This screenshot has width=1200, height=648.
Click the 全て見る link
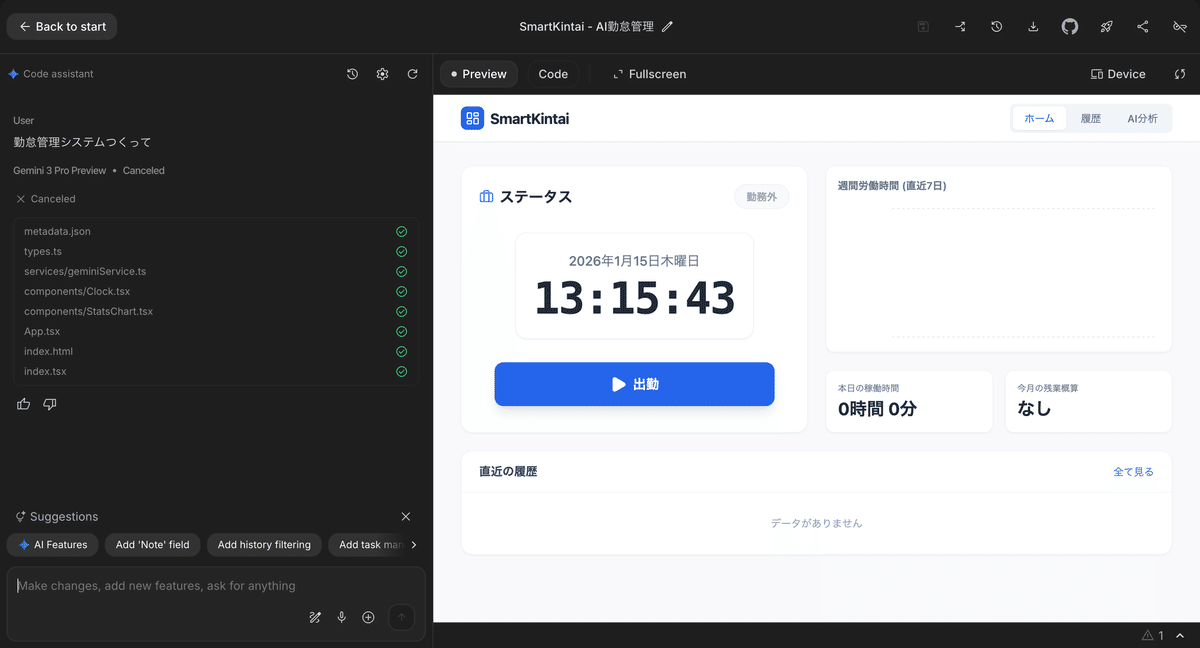(1133, 470)
